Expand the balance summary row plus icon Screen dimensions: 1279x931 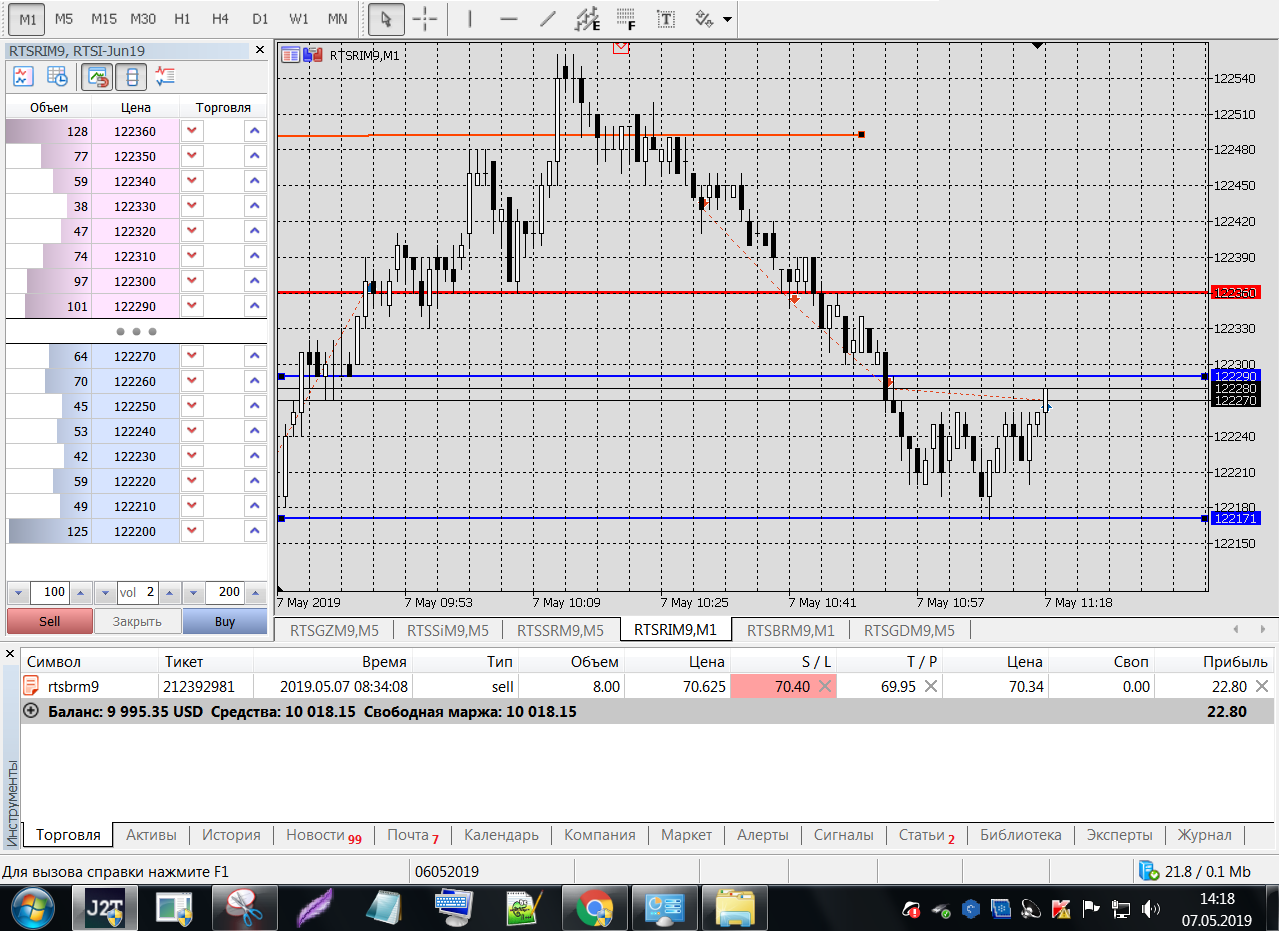pyautogui.click(x=30, y=712)
